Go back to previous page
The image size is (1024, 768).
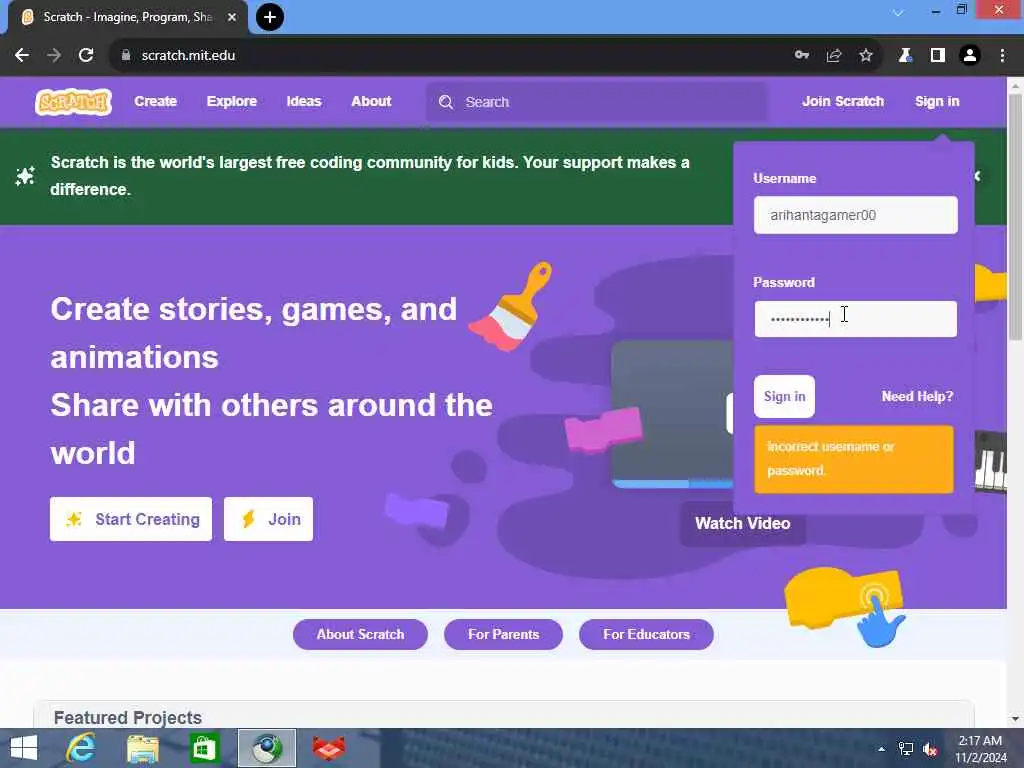click(x=22, y=56)
